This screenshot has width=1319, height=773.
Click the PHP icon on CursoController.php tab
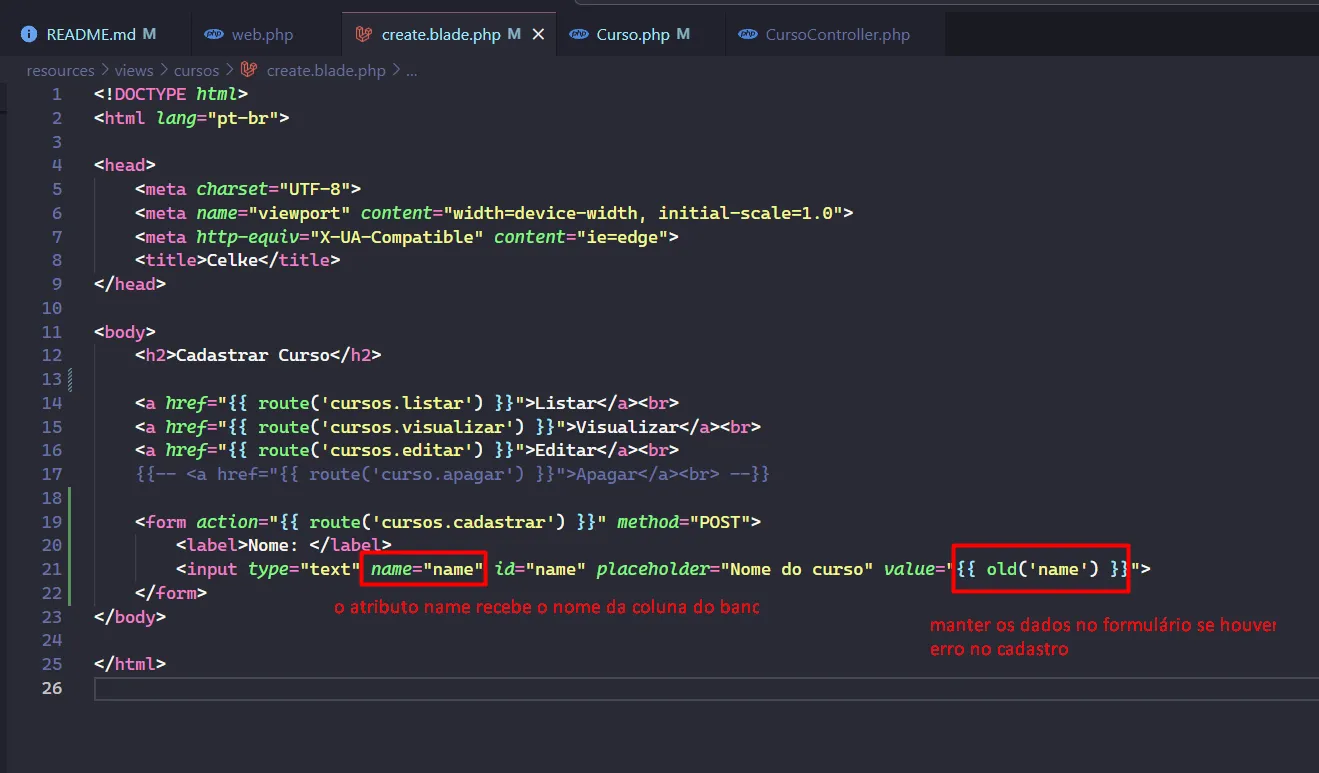(748, 34)
